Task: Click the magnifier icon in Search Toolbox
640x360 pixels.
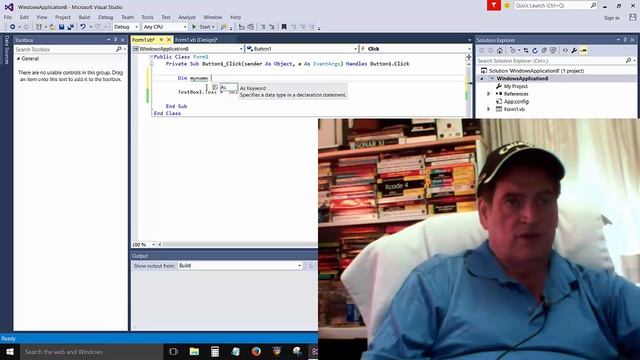Action: pyautogui.click(x=119, y=49)
